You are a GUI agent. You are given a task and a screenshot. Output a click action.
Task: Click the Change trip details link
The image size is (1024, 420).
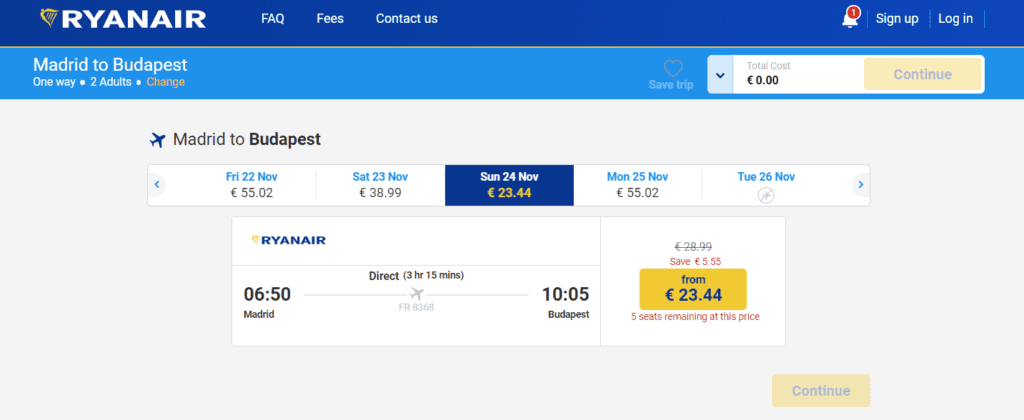click(x=165, y=82)
